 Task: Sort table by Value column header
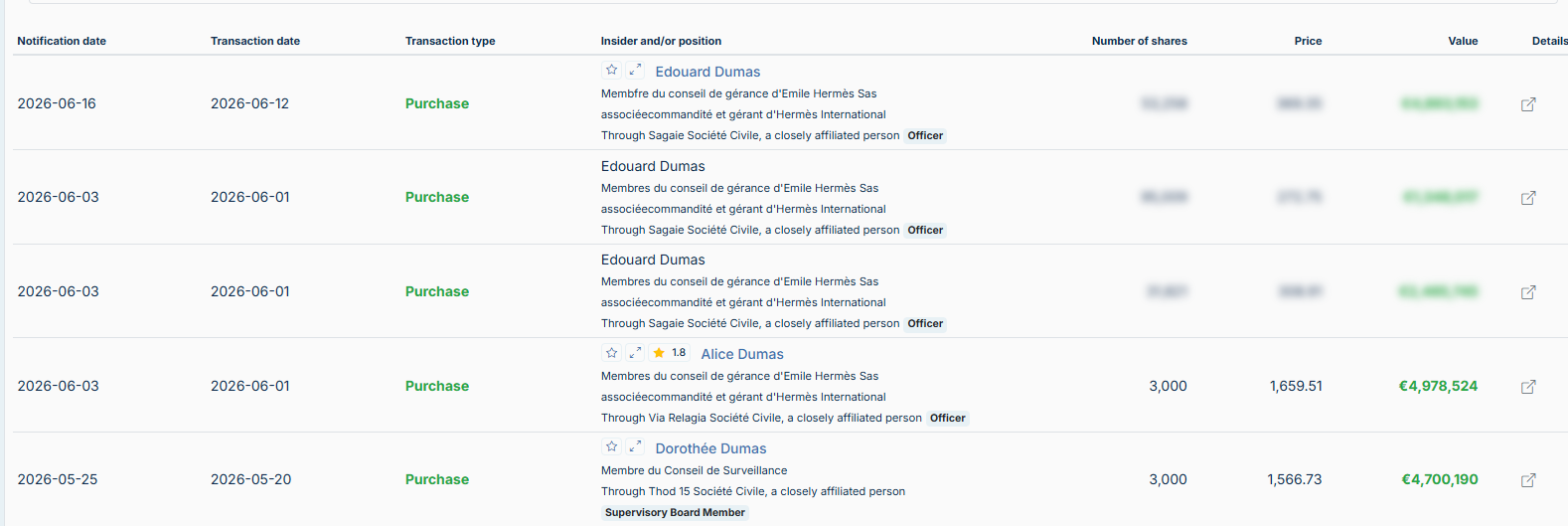[x=1463, y=41]
